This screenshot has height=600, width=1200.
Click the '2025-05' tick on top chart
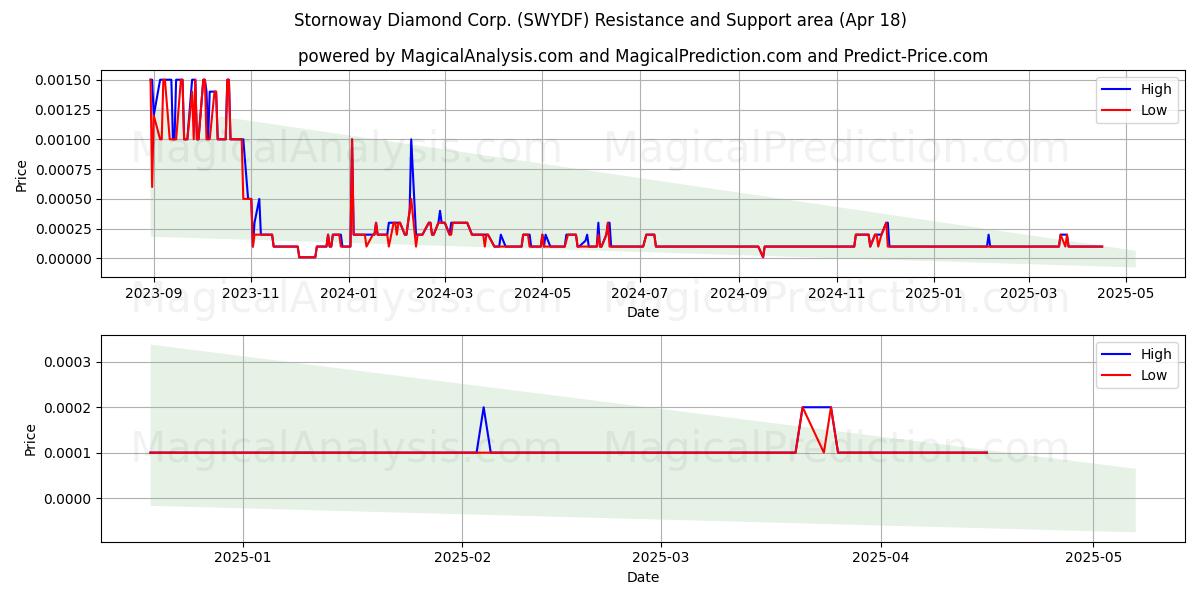pos(1128,293)
